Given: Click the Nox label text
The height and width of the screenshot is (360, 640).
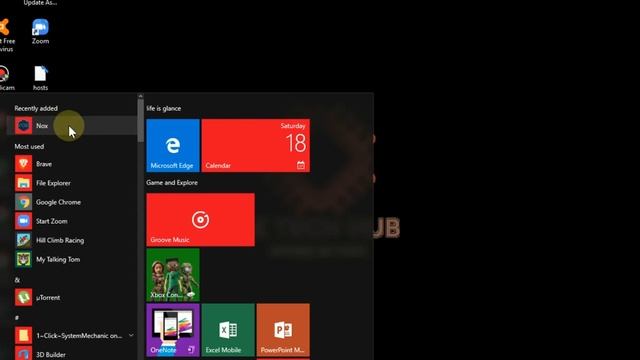Looking at the screenshot, I should [x=42, y=126].
